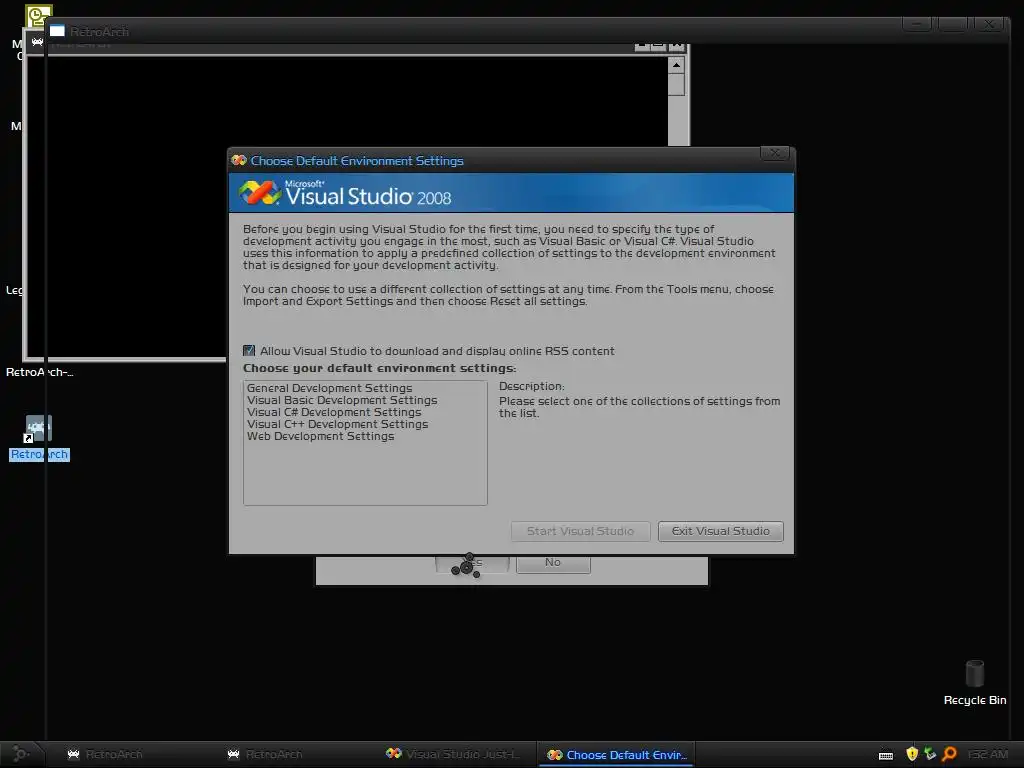The image size is (1024, 768).
Task: Open the start menu orb on the taskbar
Action: click(x=20, y=754)
